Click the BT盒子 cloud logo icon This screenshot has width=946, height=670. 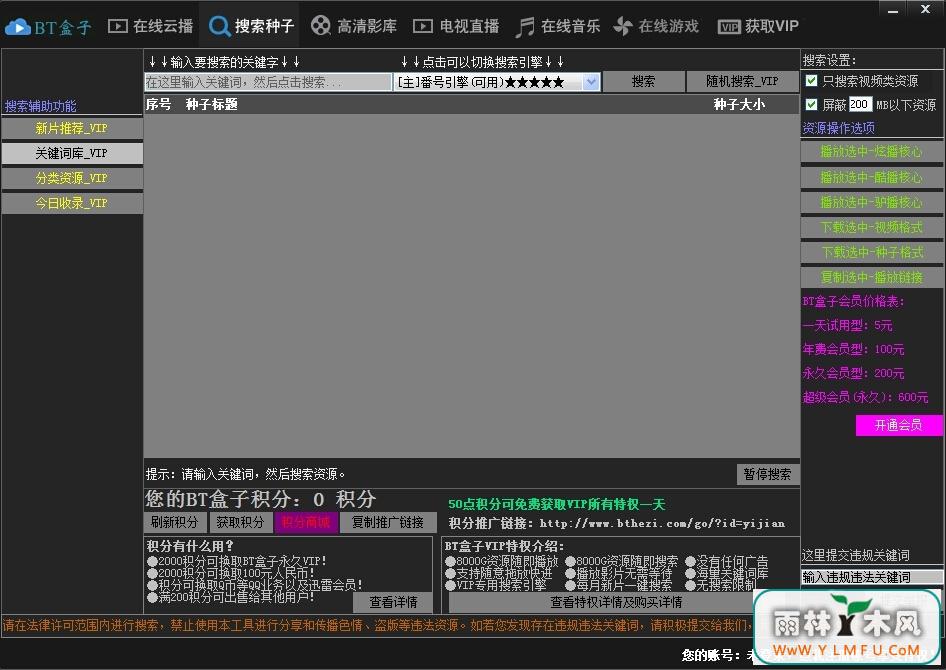pos(17,27)
